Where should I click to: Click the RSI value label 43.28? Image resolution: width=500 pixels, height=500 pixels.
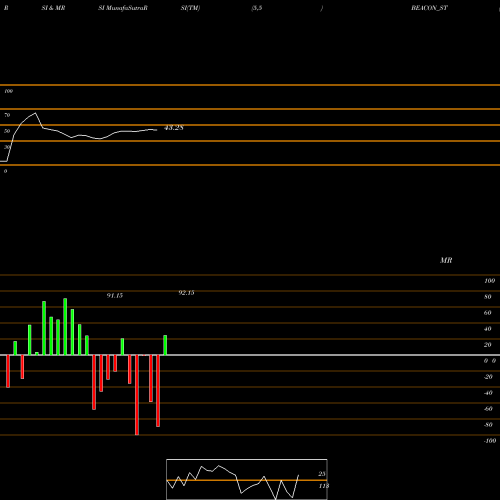[x=174, y=128]
